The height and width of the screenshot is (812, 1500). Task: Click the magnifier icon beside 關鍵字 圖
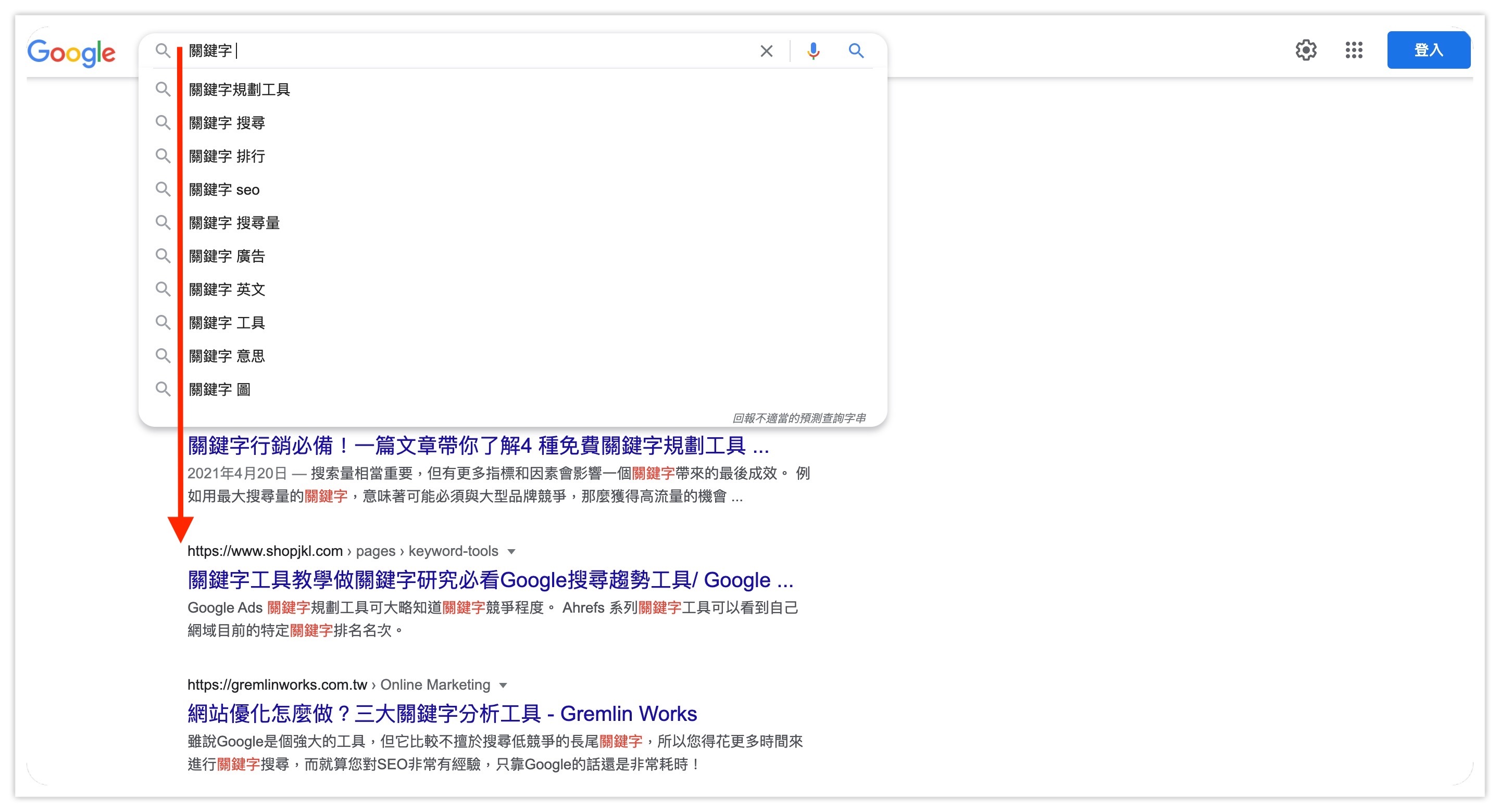click(x=164, y=389)
